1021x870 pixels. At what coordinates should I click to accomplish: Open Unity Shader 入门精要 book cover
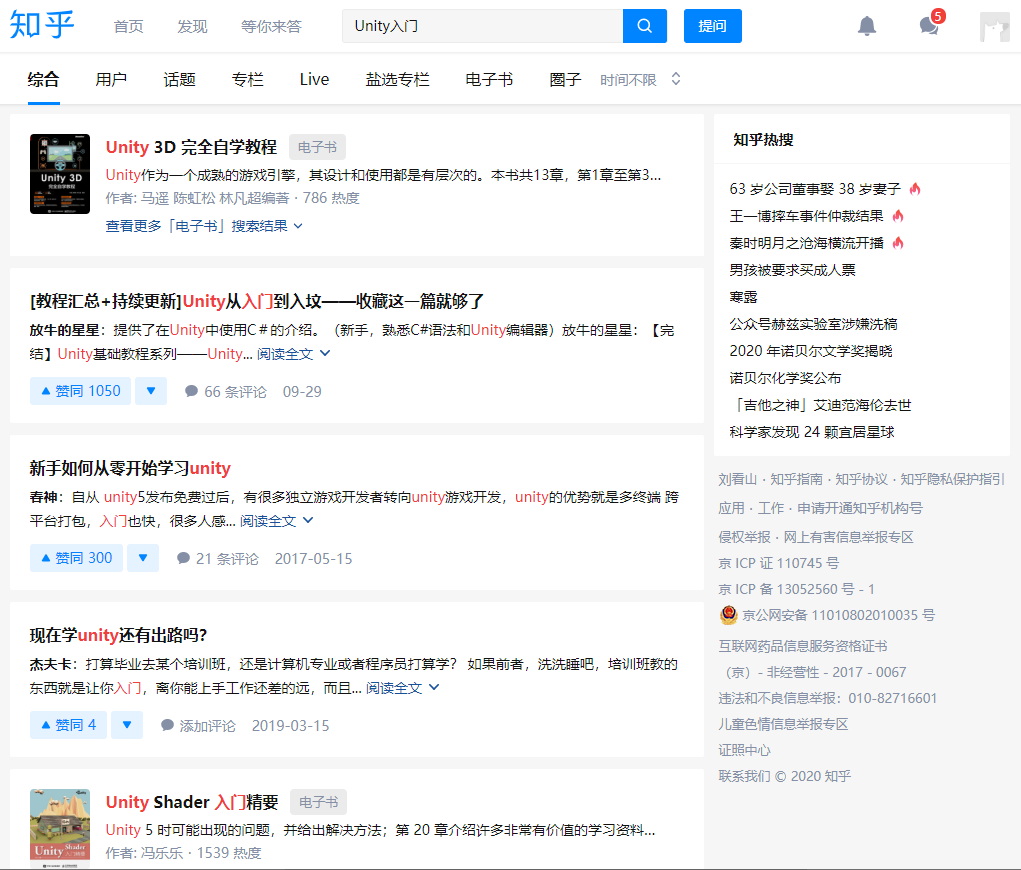(x=60, y=828)
